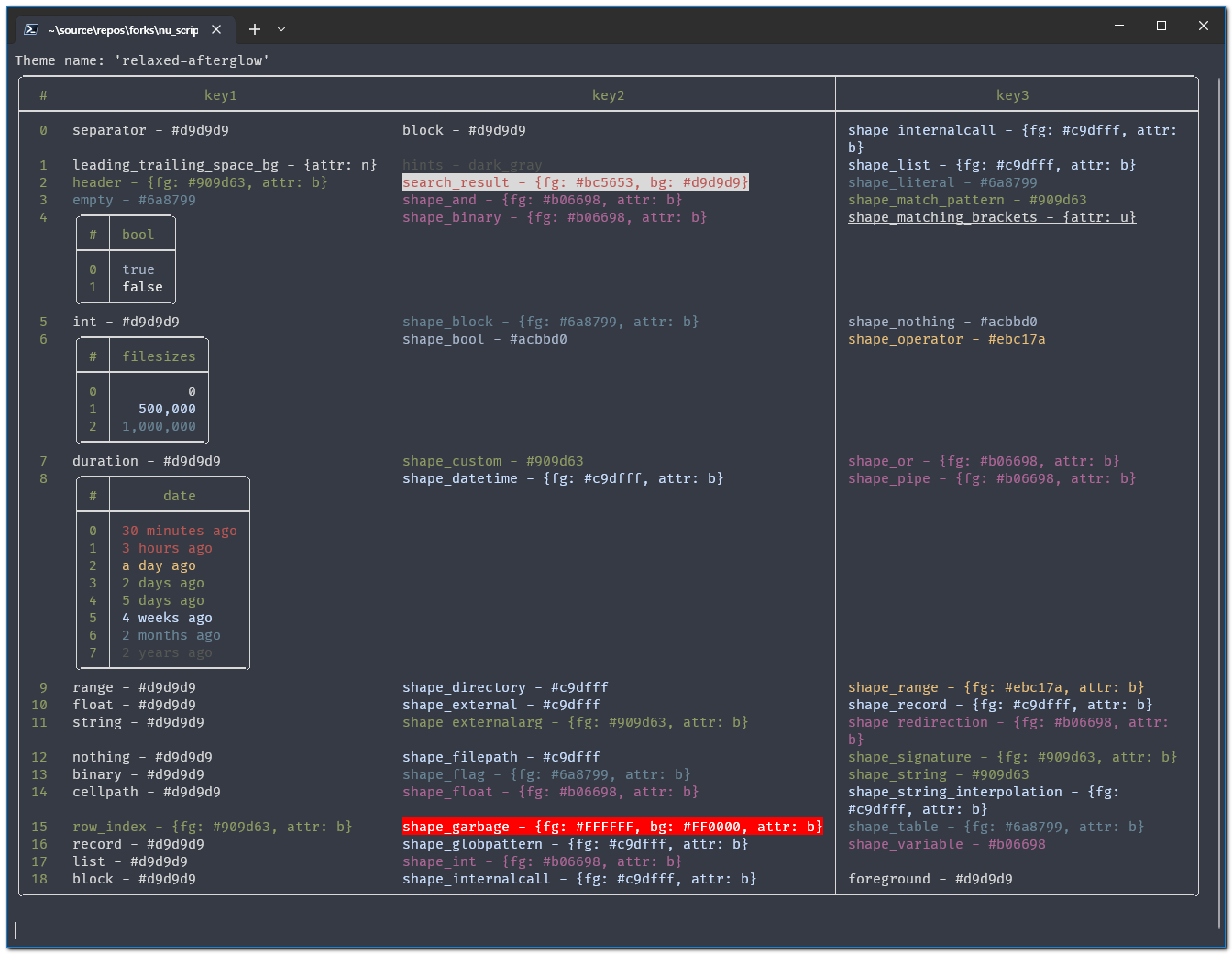This screenshot has width=1232, height=954.
Task: Click the 'foreground - #d9d9d9' entry
Action: click(930, 879)
